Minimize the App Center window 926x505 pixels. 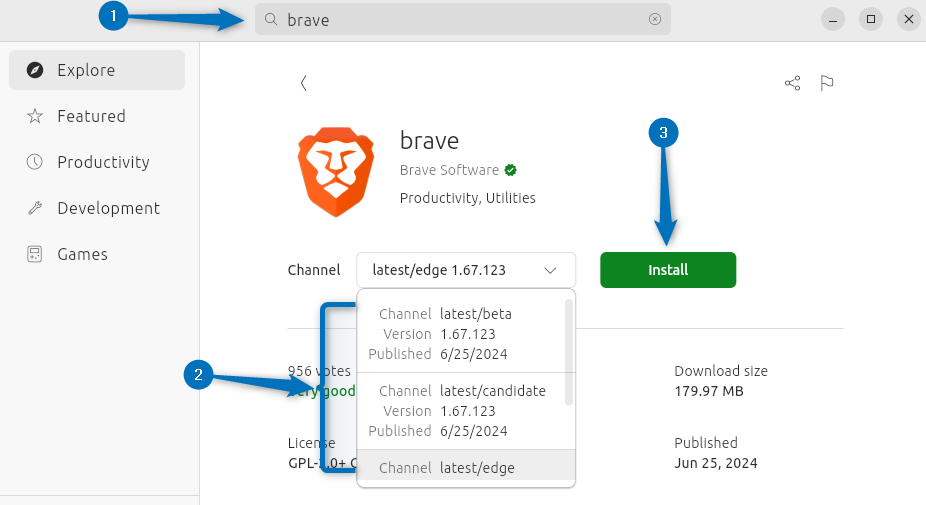833,19
